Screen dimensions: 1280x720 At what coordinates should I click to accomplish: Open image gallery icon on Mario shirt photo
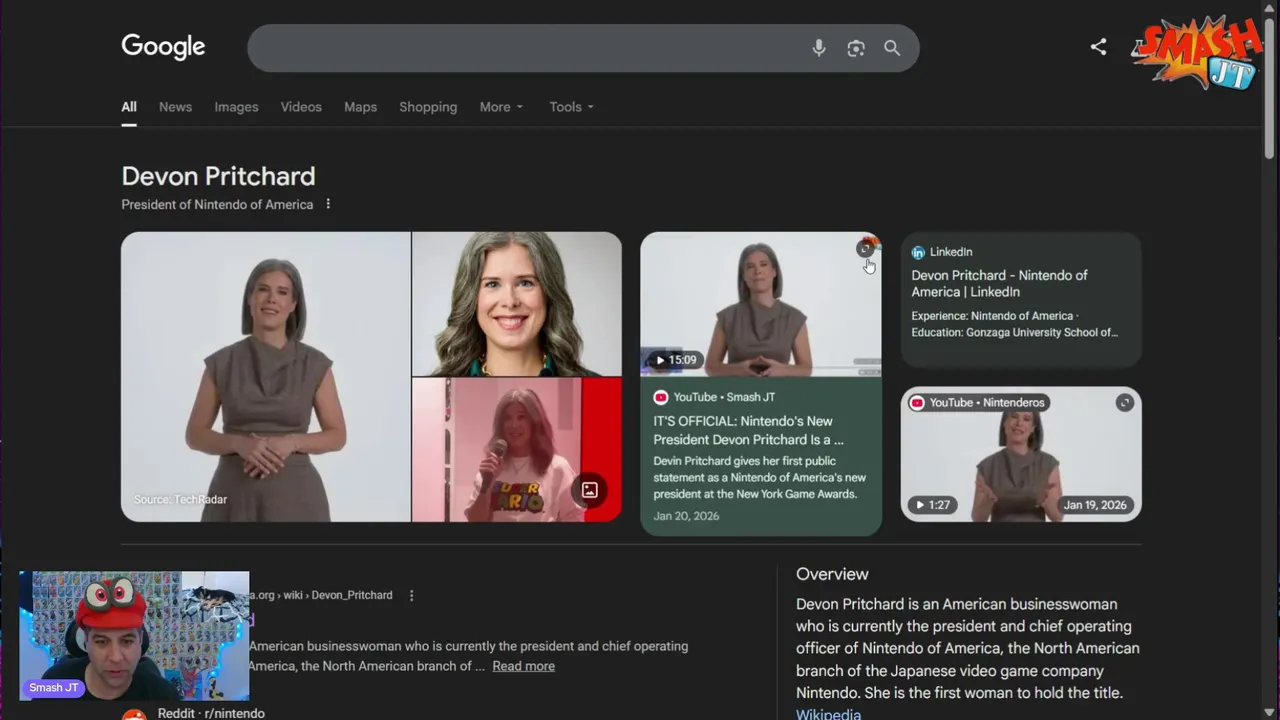590,490
